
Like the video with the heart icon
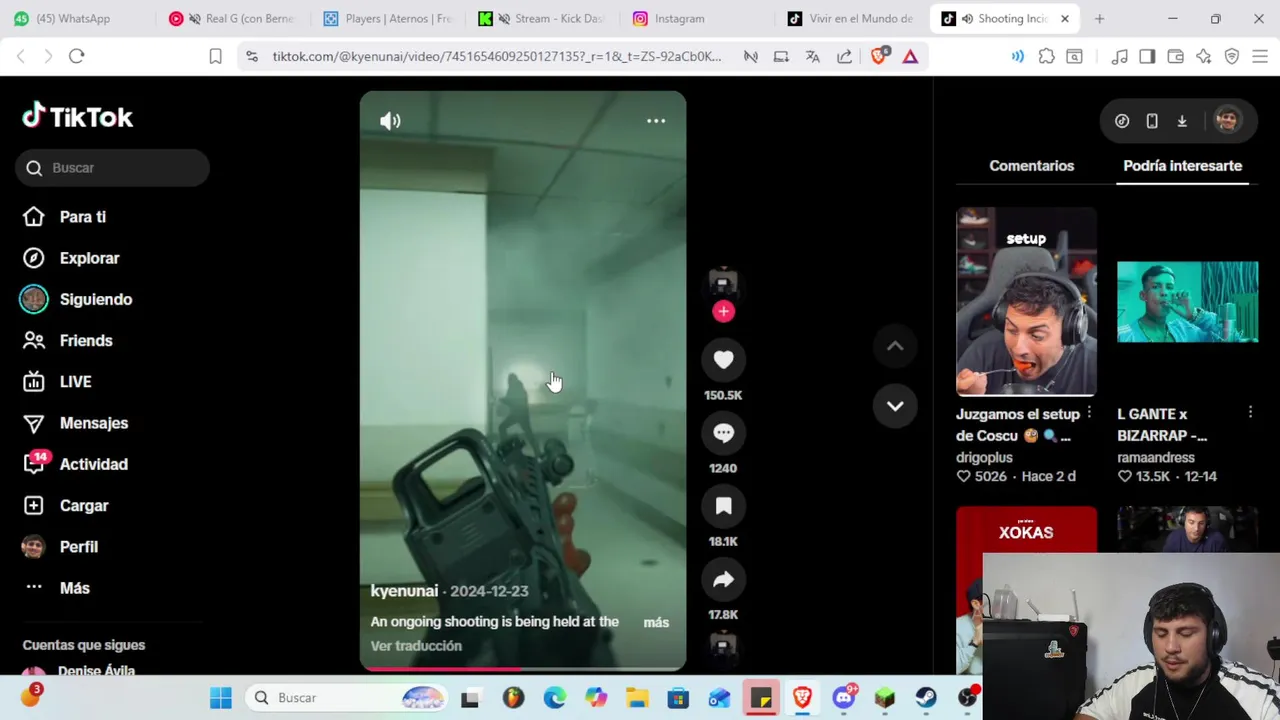tap(723, 360)
